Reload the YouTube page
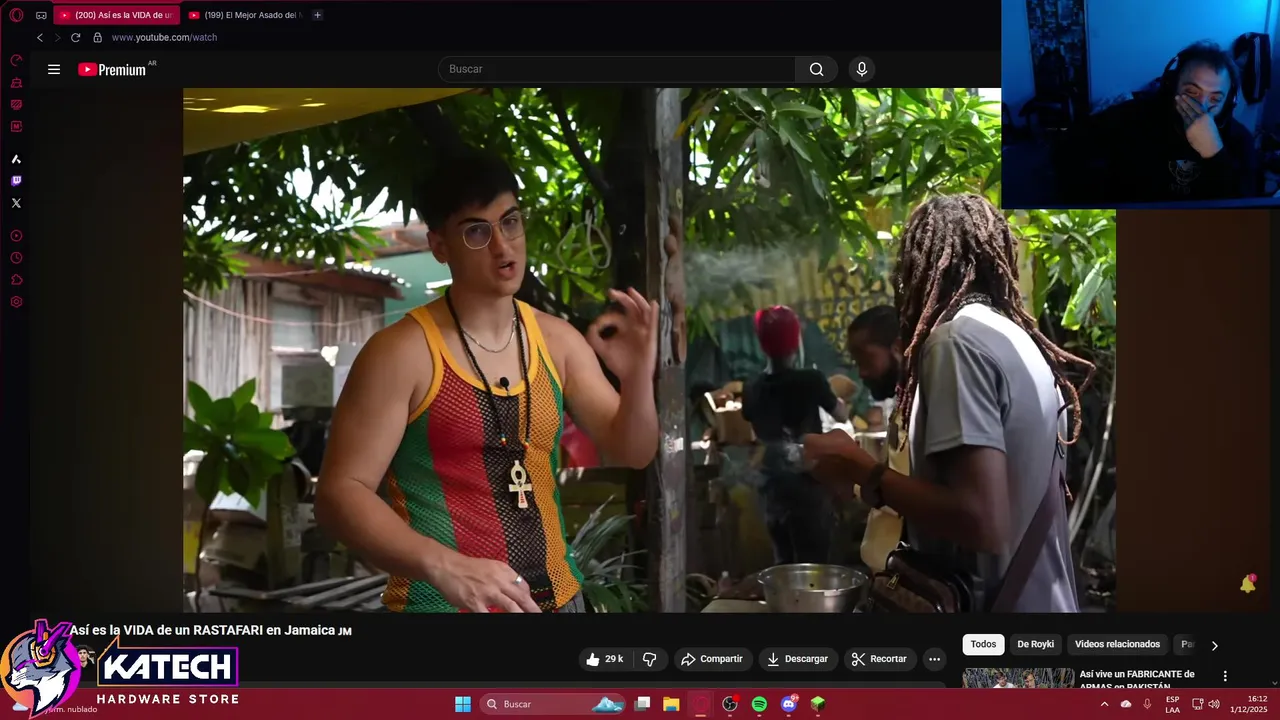 (75, 37)
